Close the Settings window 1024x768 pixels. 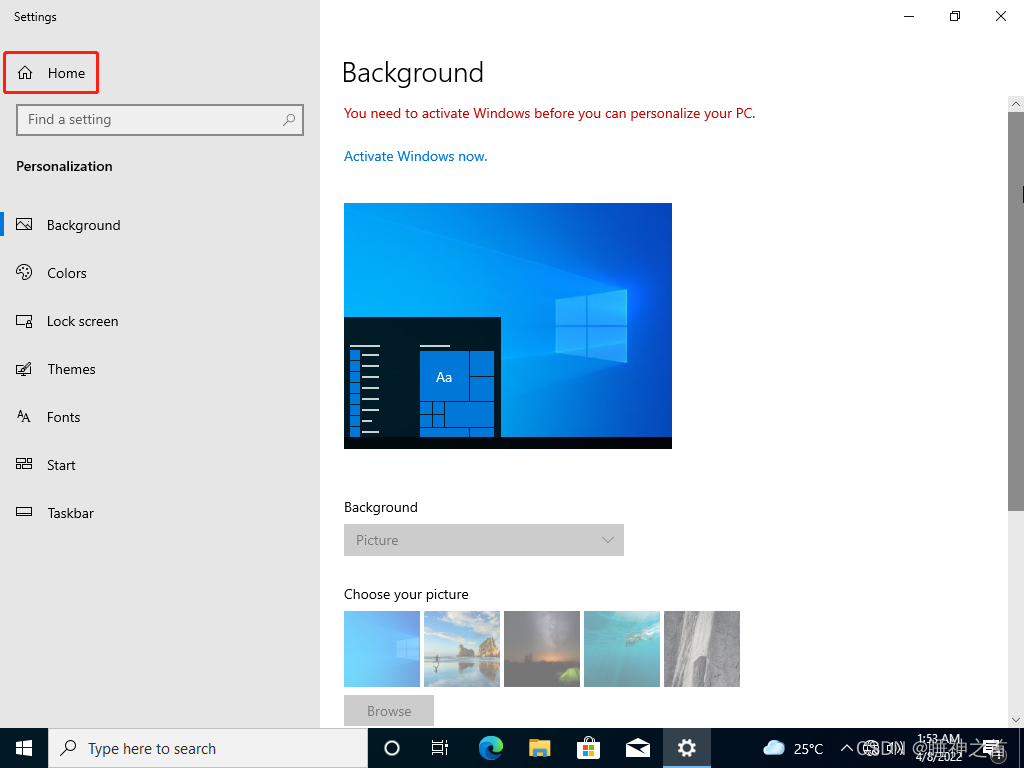pos(1000,16)
